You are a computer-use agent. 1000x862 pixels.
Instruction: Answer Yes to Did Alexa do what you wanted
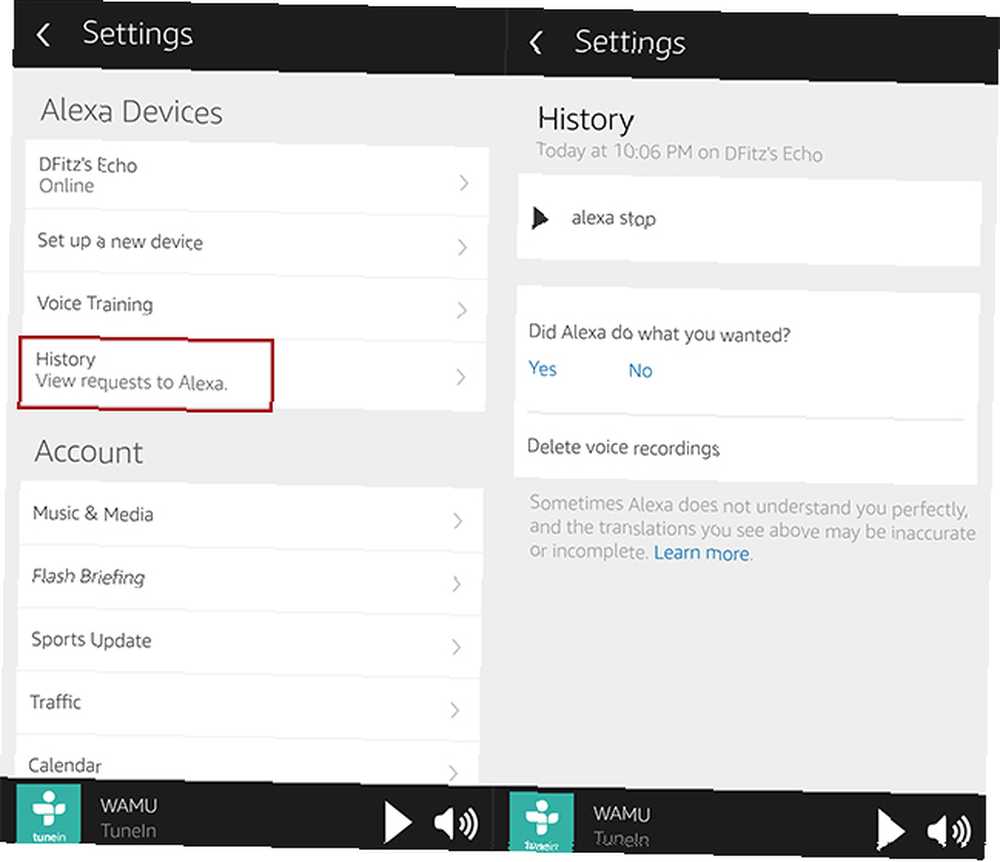pyautogui.click(x=543, y=369)
